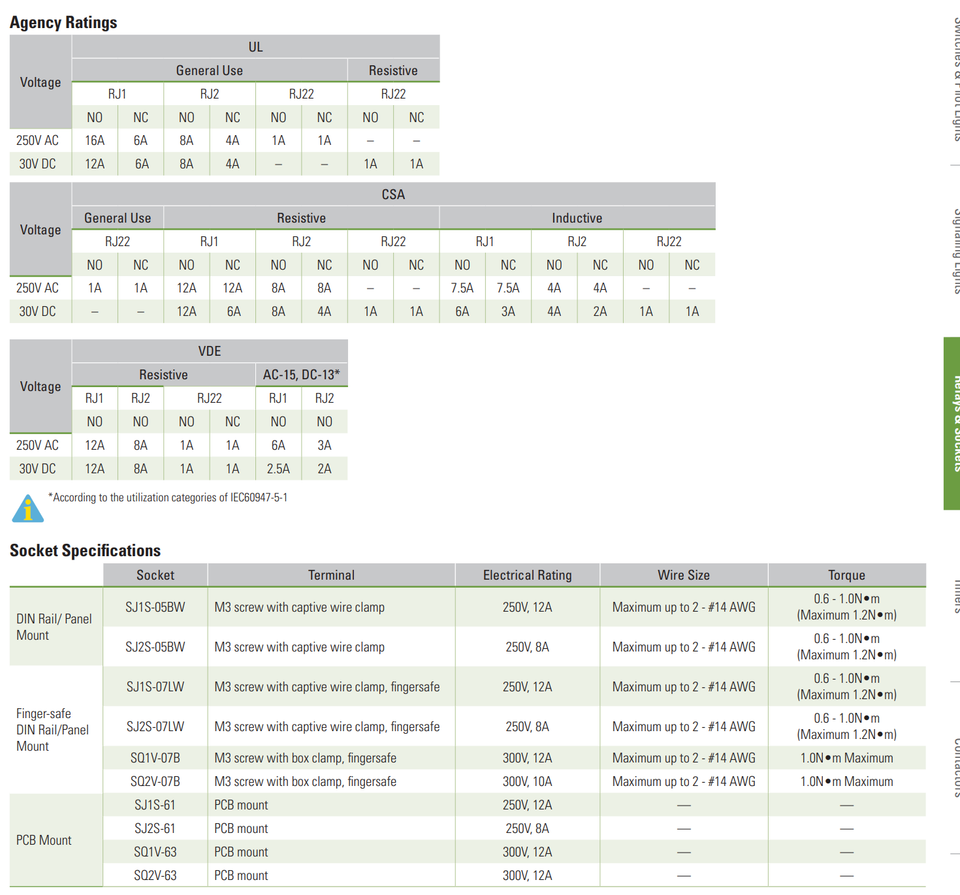Click the Socket Specifications heading

point(85,550)
